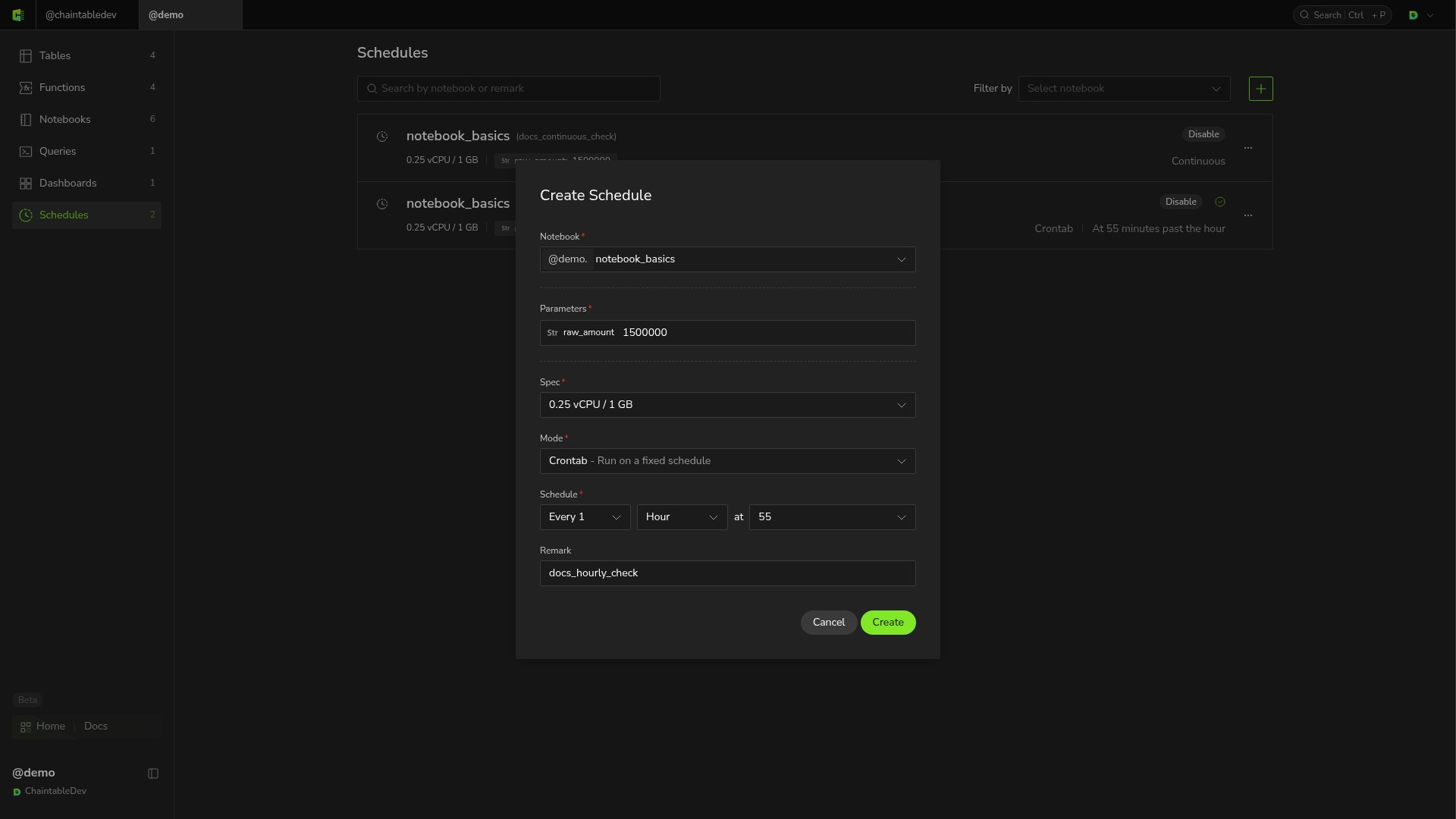Click the search magnifier icon in top bar

point(1304,15)
